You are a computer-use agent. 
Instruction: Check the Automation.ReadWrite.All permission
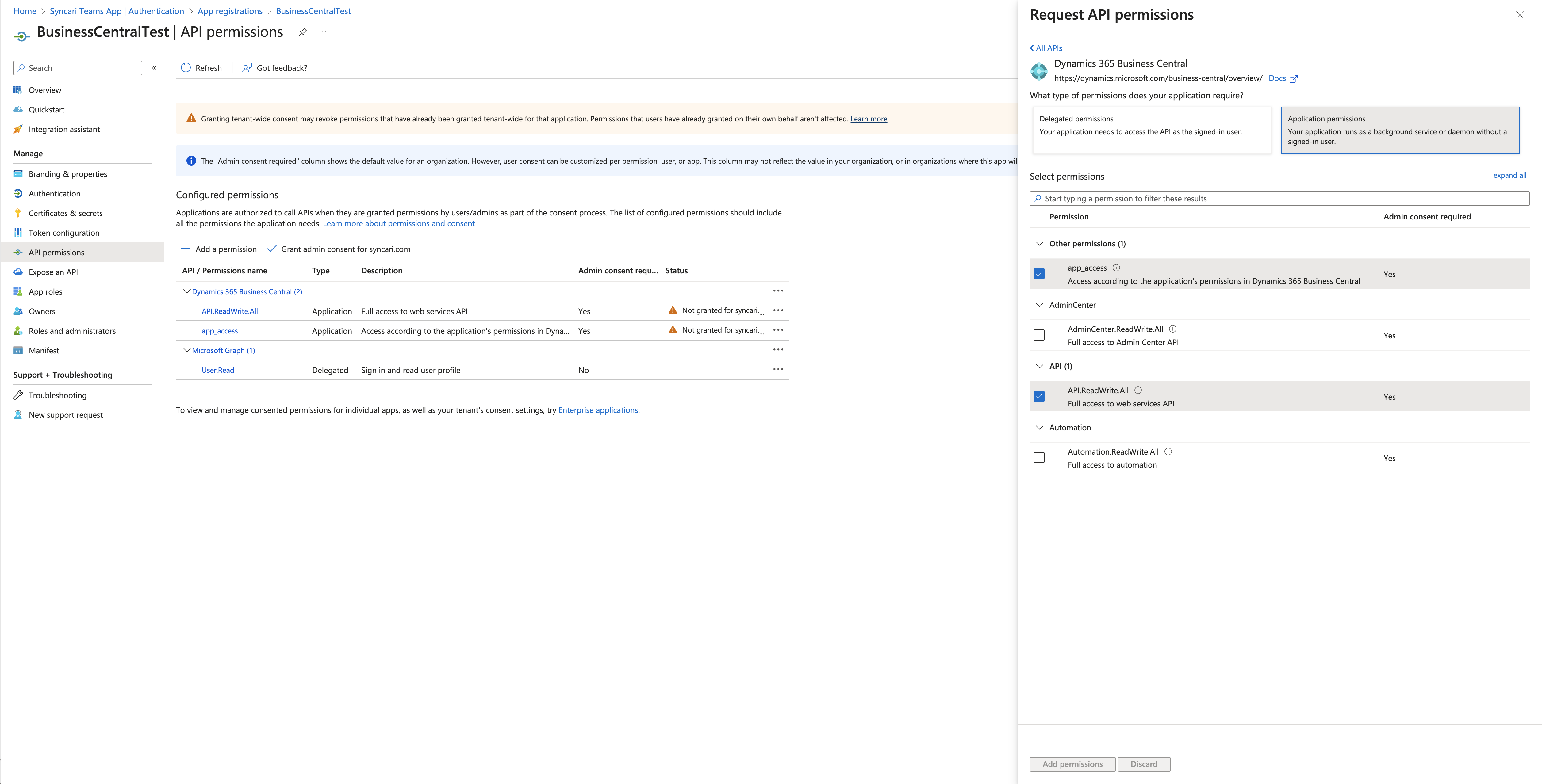(1039, 457)
